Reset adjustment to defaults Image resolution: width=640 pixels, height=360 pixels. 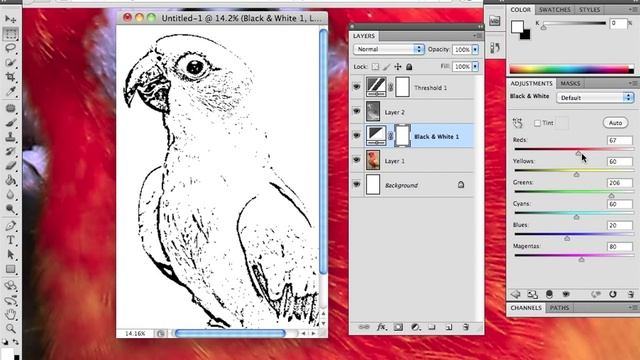point(613,294)
